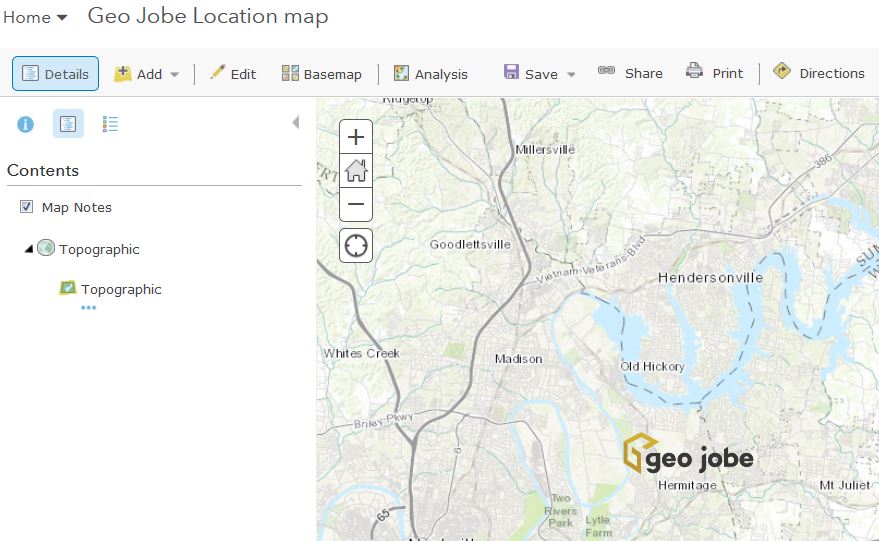Select the Show Contents panel icon

[68, 124]
